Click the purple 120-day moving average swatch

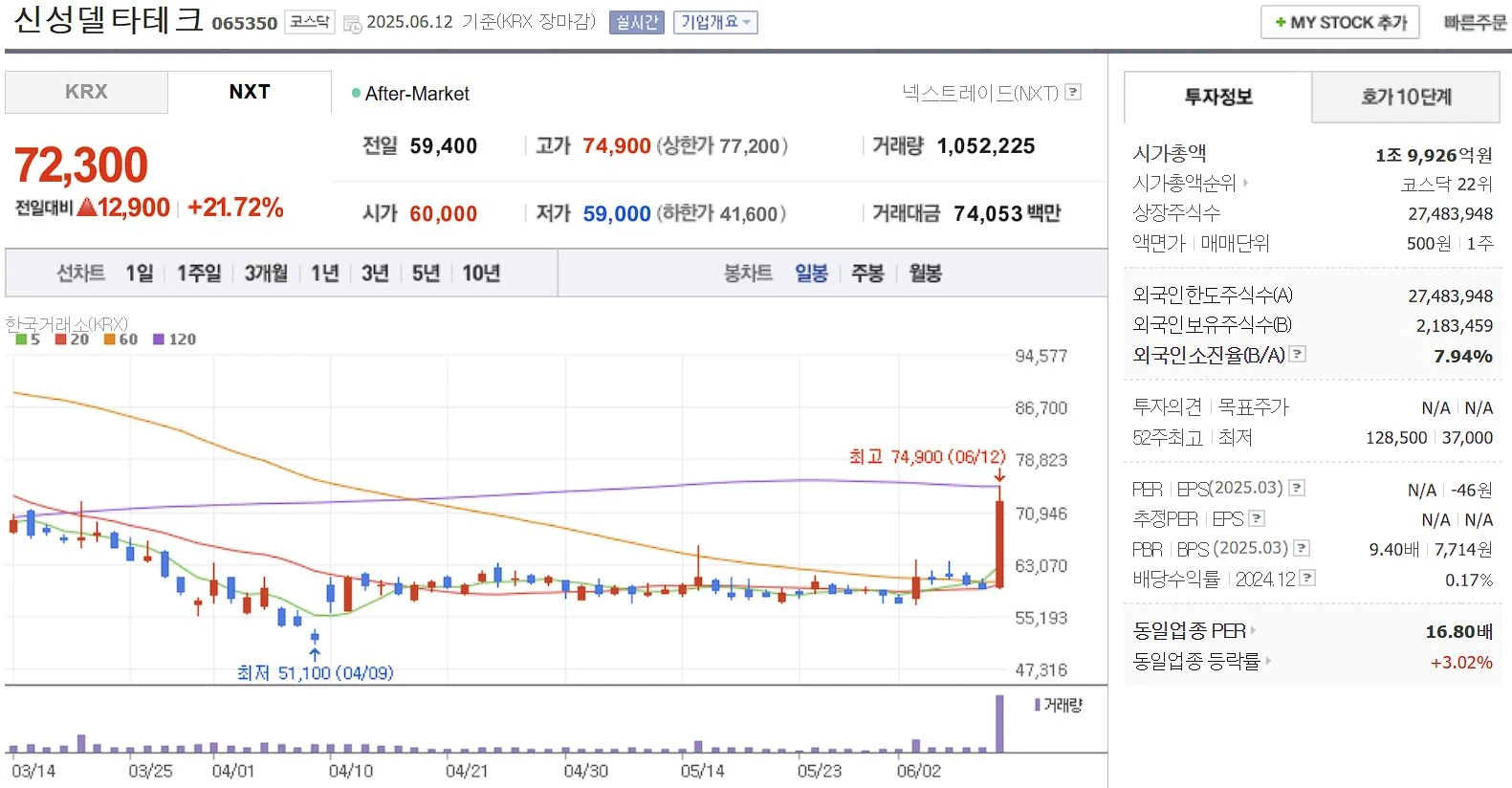[159, 339]
